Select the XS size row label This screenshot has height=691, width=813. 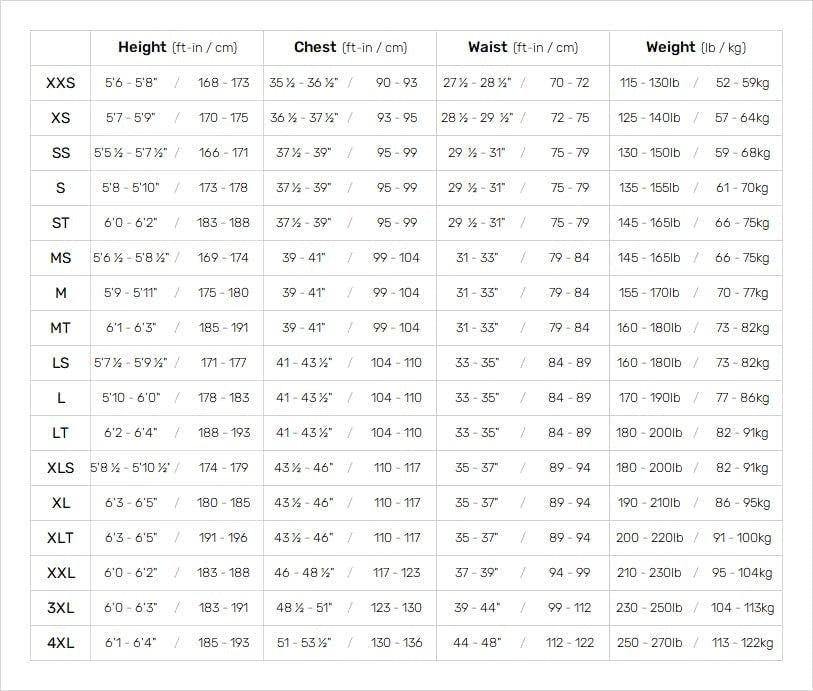tap(61, 118)
